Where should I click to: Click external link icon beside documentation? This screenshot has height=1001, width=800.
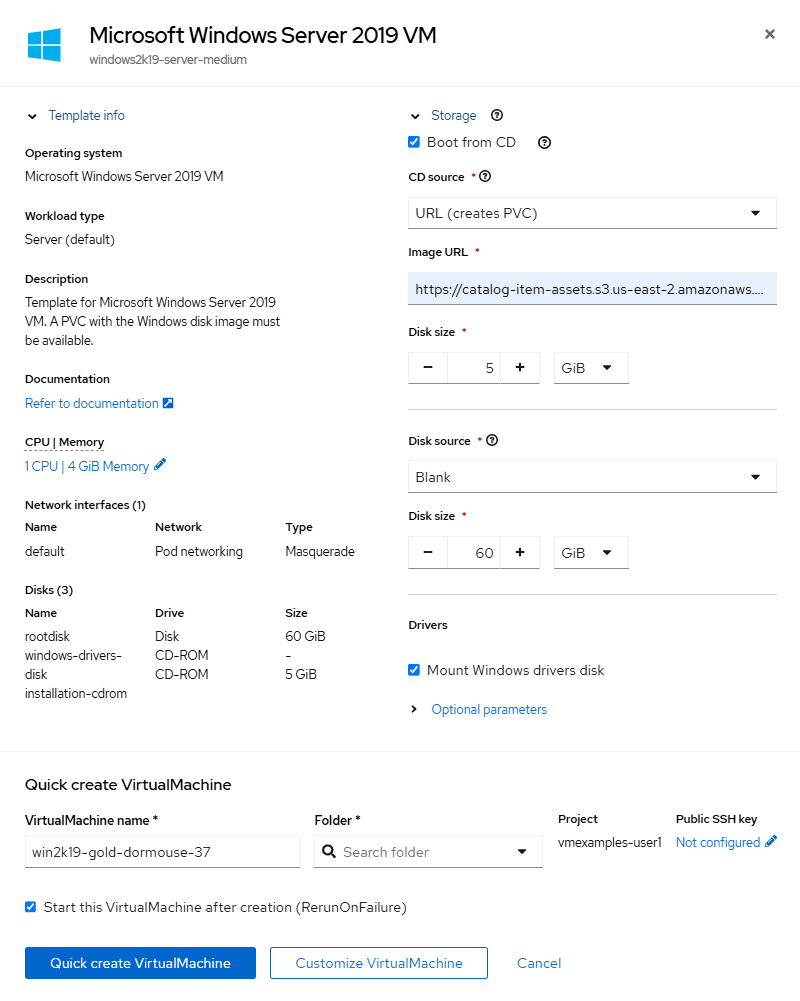click(x=168, y=403)
